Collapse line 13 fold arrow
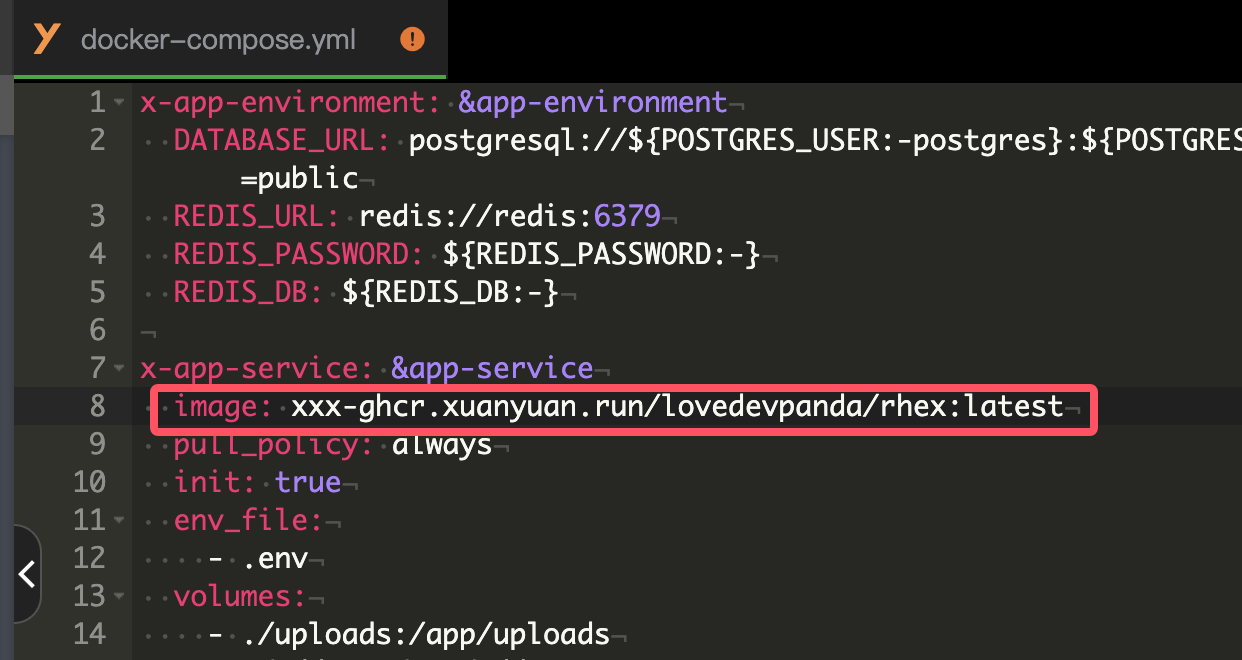 [120, 597]
